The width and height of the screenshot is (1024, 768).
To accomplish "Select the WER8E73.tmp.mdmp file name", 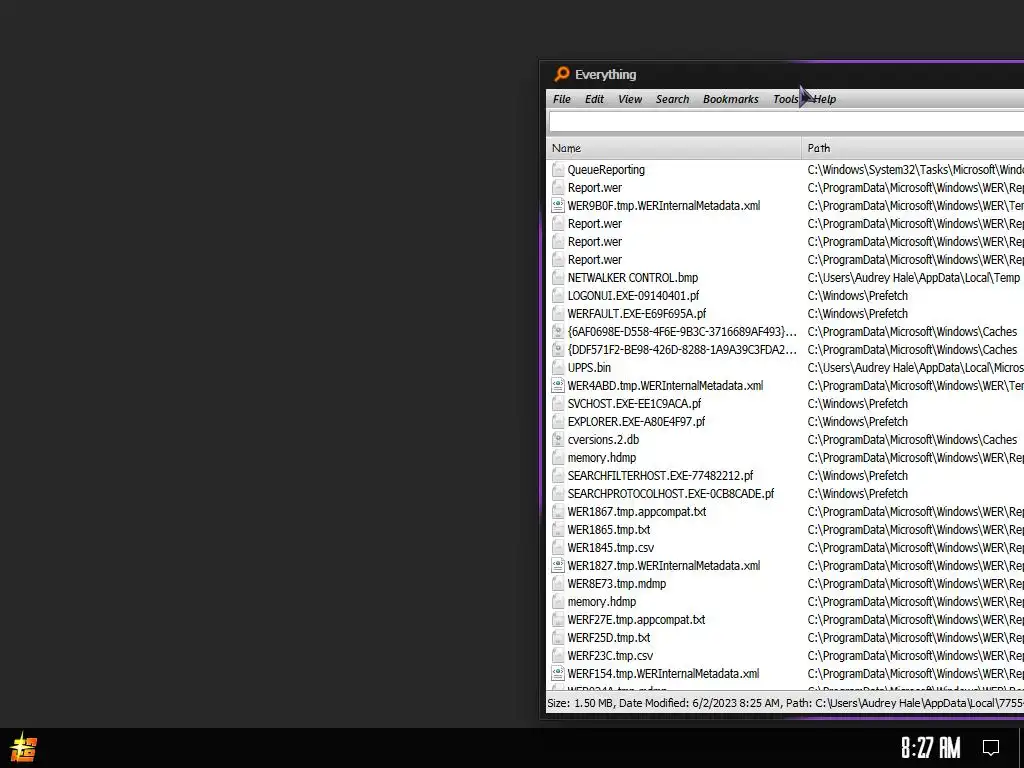I will coord(616,584).
